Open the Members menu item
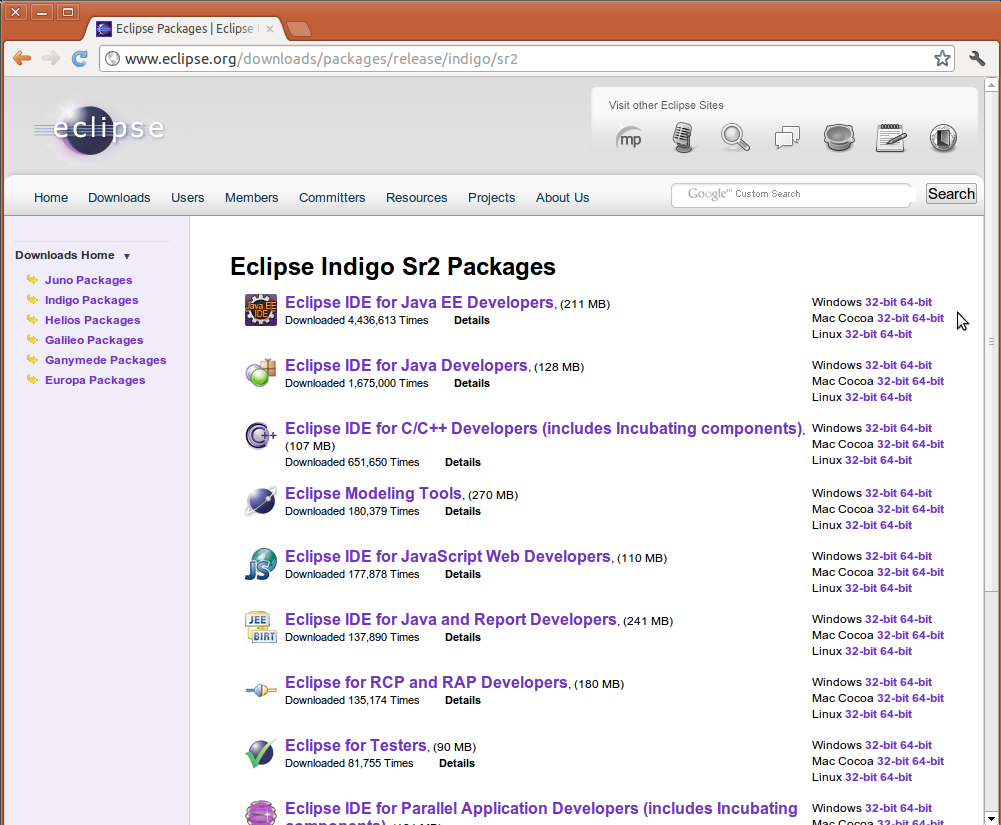 252,198
